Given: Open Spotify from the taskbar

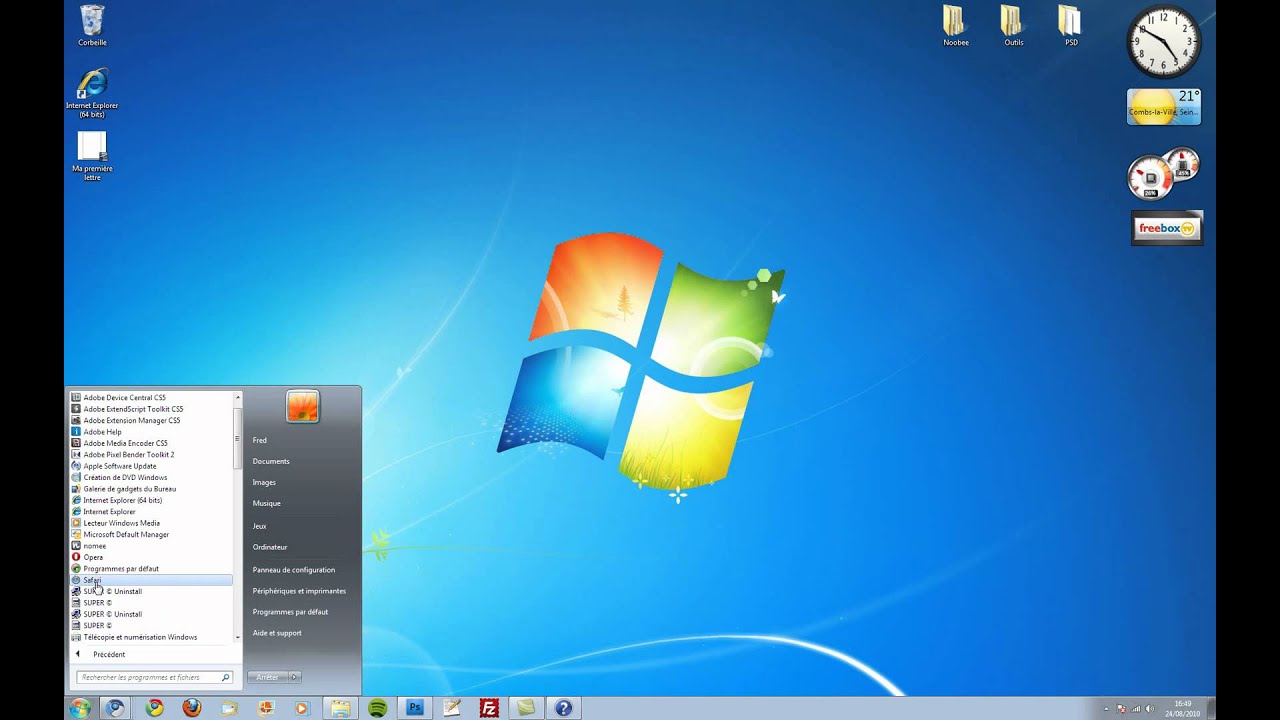Looking at the screenshot, I should pyautogui.click(x=377, y=708).
